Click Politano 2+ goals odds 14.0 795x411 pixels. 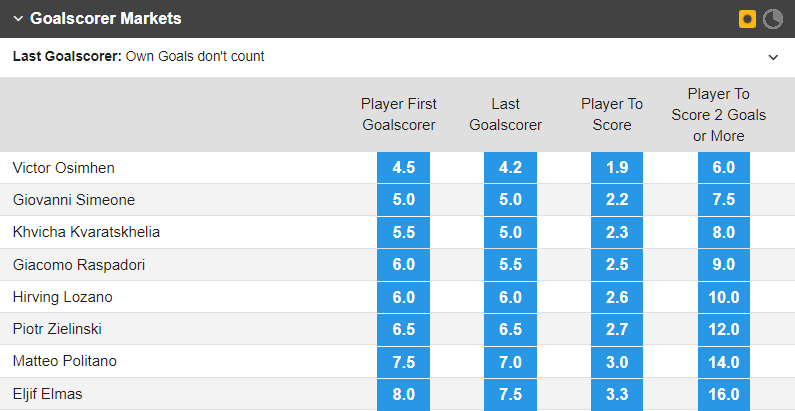click(x=724, y=362)
